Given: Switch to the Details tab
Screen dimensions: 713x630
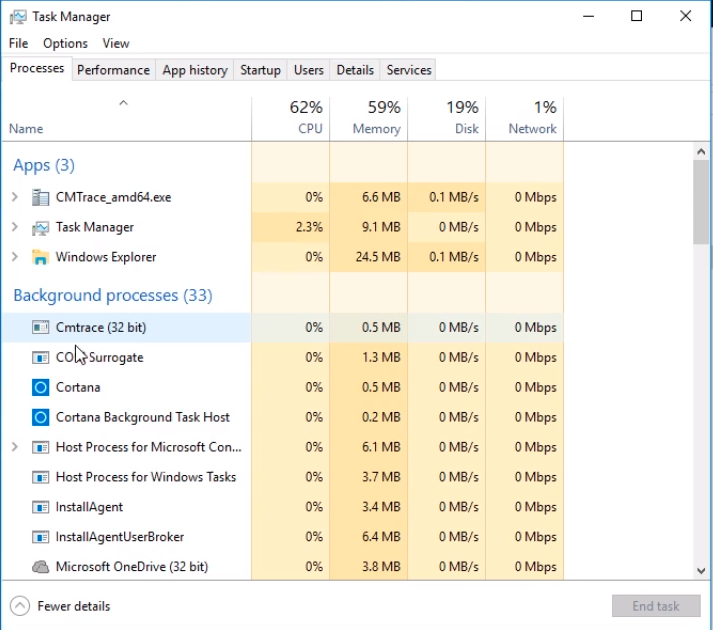Looking at the screenshot, I should (x=355, y=70).
